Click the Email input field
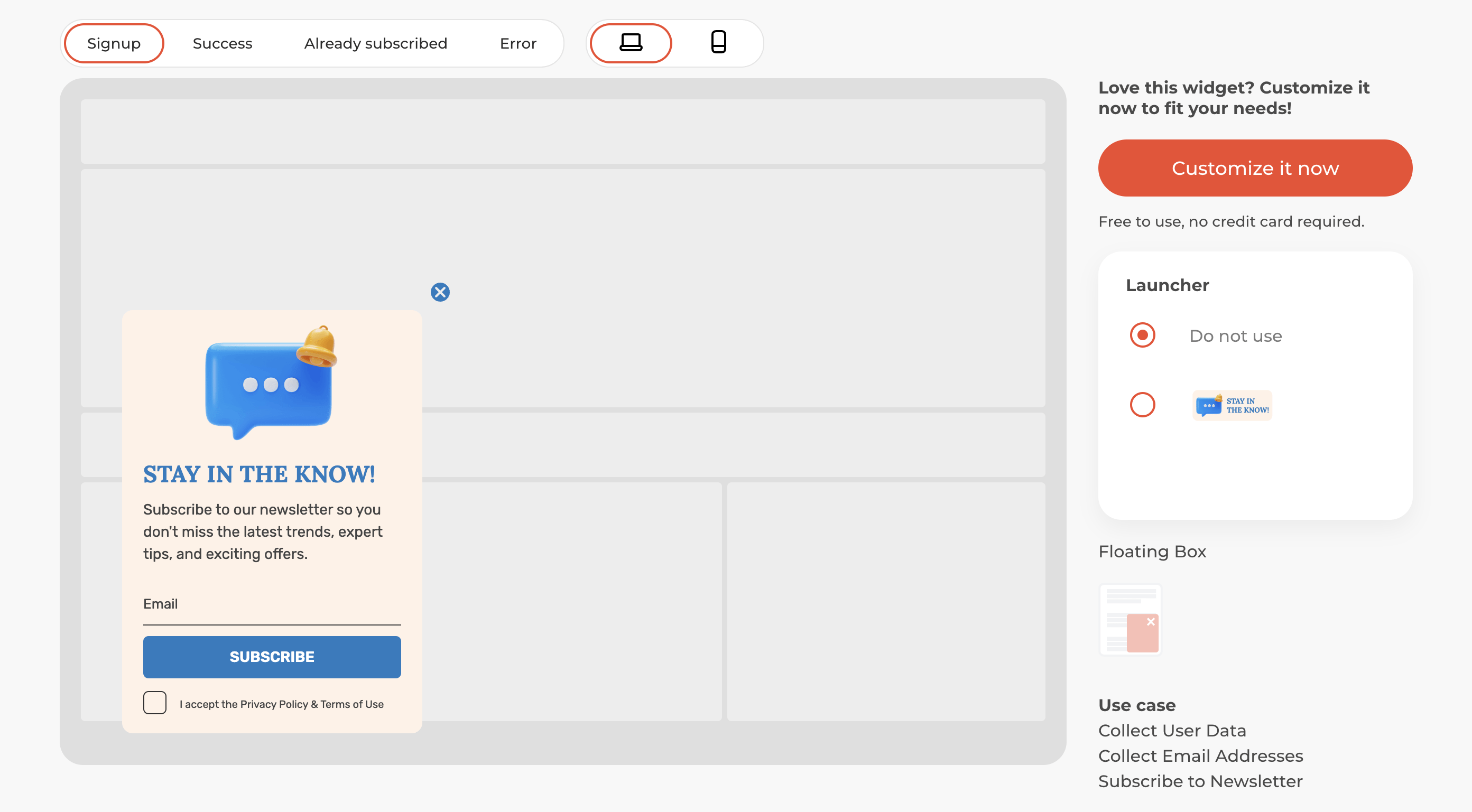 [x=272, y=614]
